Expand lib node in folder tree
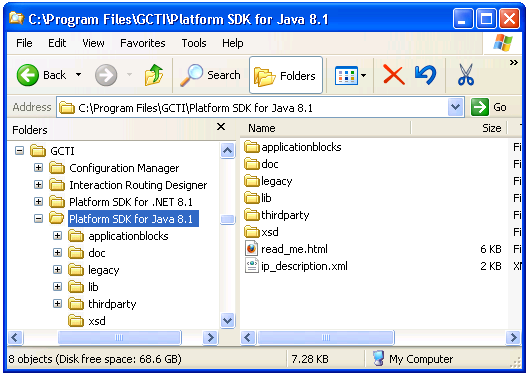 click(57, 286)
